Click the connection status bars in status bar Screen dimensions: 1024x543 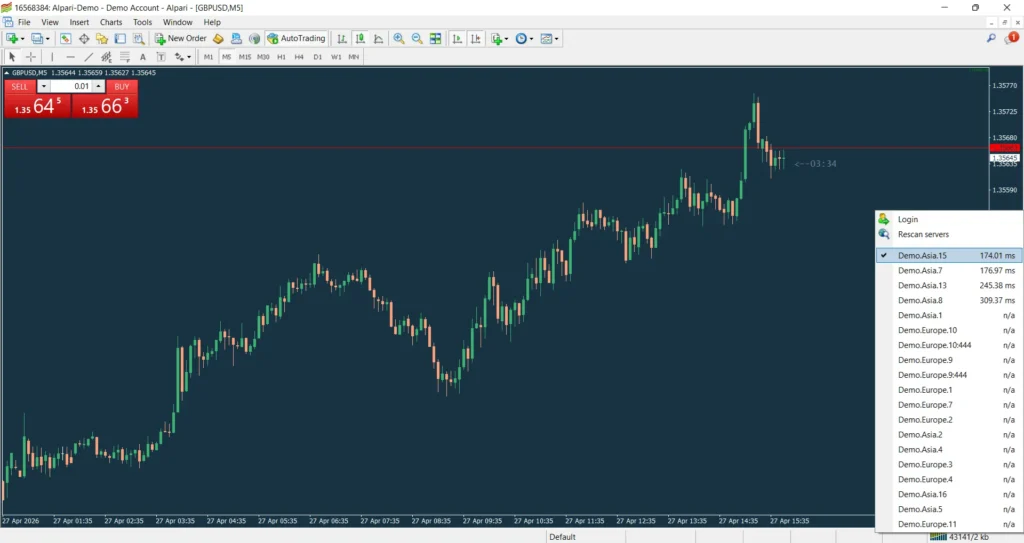(x=938, y=537)
